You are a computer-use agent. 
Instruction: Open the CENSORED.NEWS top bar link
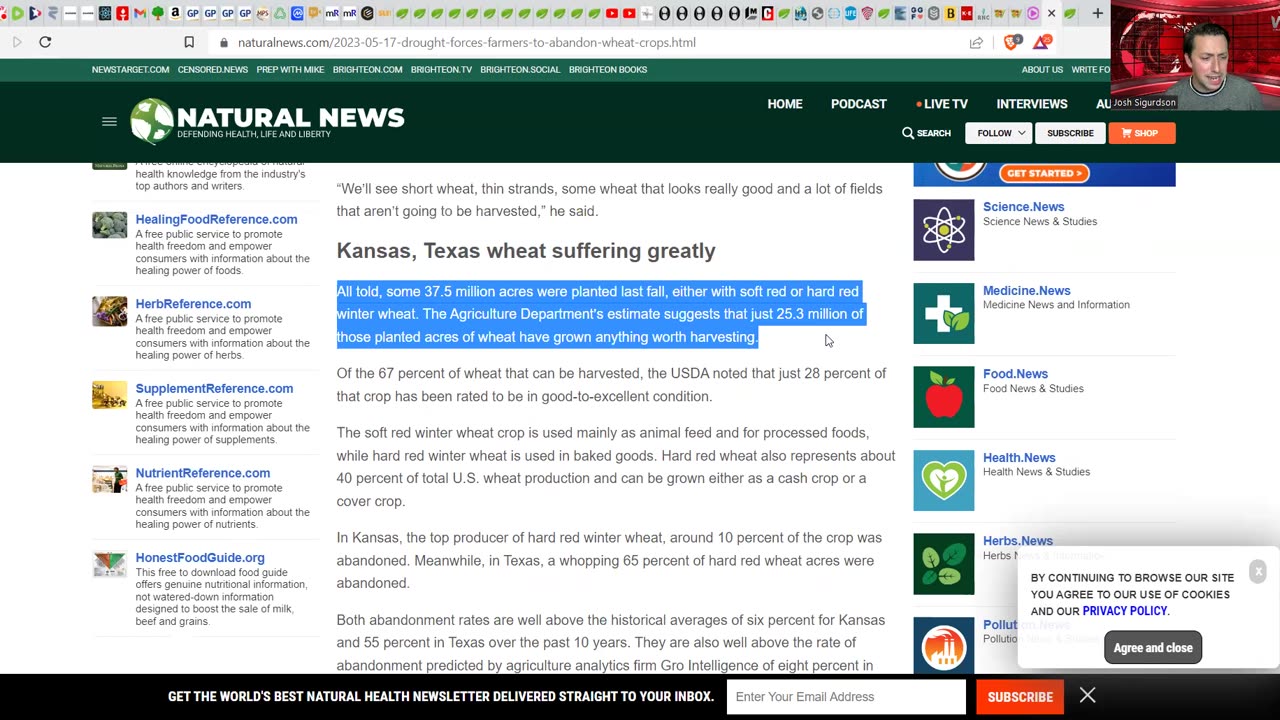coord(213,70)
